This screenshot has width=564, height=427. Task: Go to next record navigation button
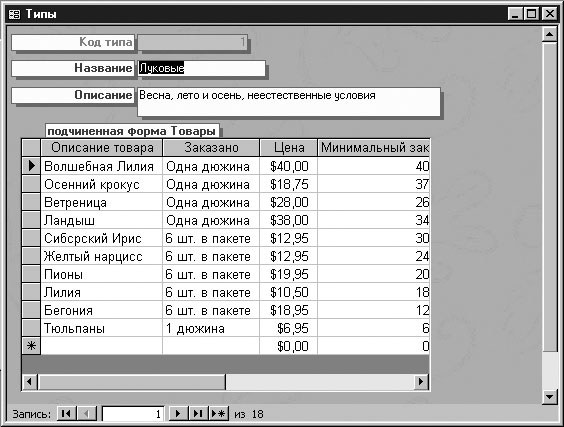point(178,414)
